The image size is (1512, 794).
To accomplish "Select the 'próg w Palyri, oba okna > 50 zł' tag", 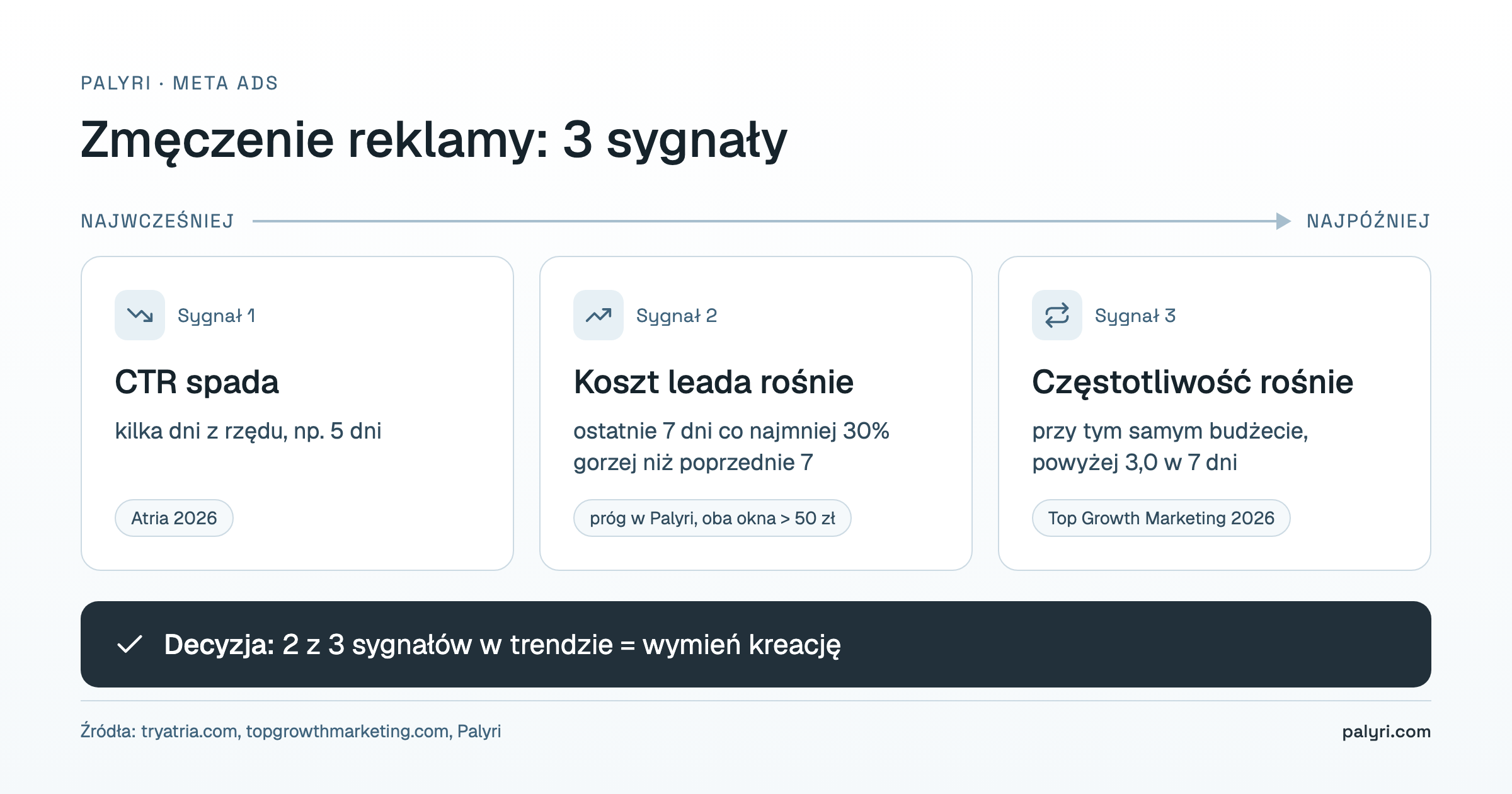I will point(712,518).
